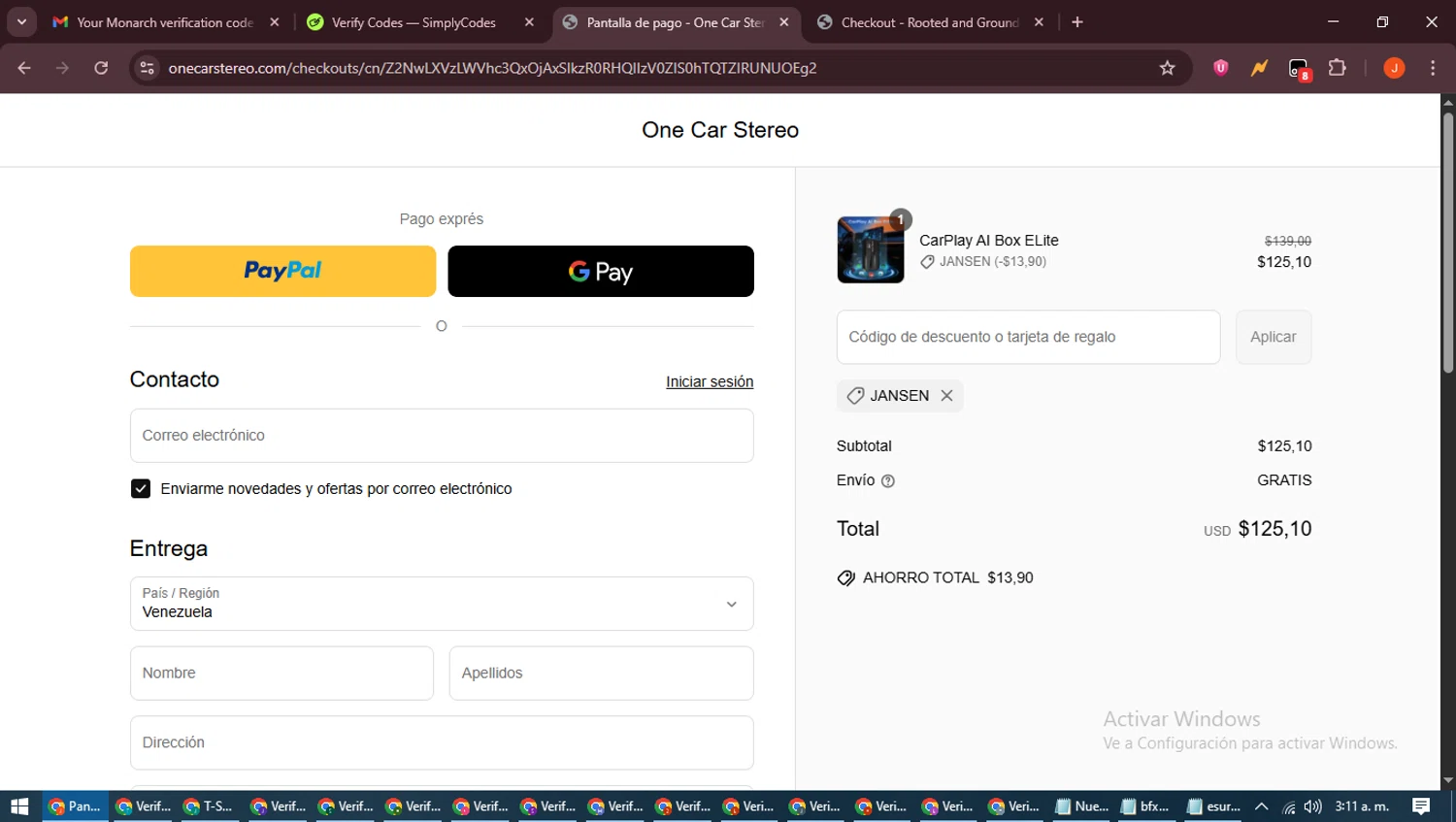This screenshot has height=822, width=1456.
Task: Open Chrome's three-dot menu
Action: [1433, 68]
